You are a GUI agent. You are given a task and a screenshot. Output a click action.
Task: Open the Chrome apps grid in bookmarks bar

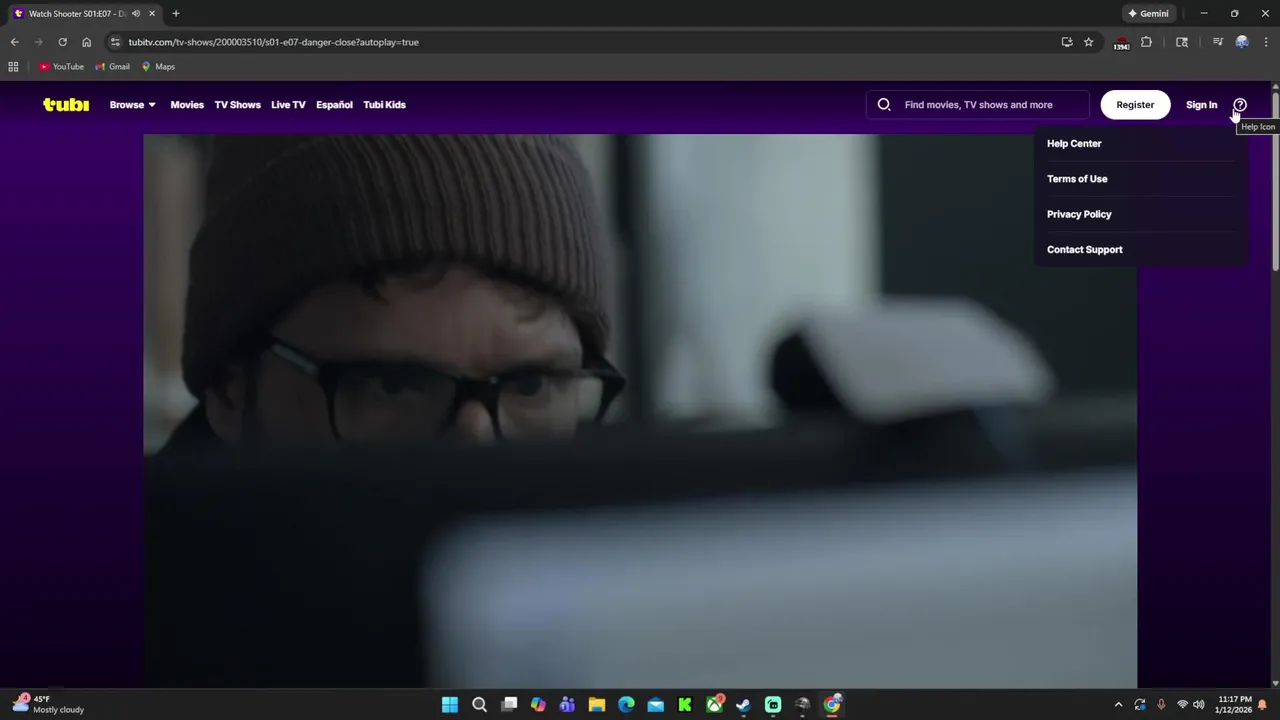[13, 67]
